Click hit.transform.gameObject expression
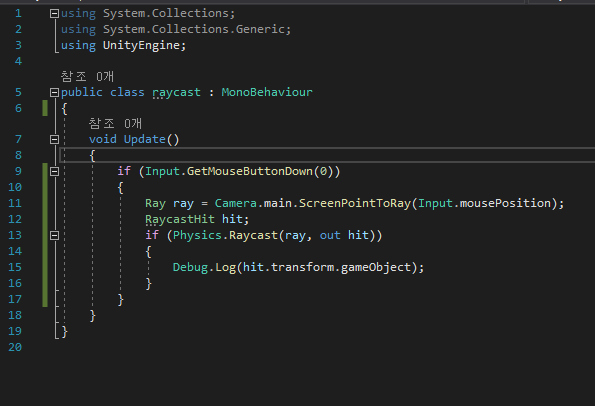This screenshot has height=406, width=595. (x=327, y=268)
